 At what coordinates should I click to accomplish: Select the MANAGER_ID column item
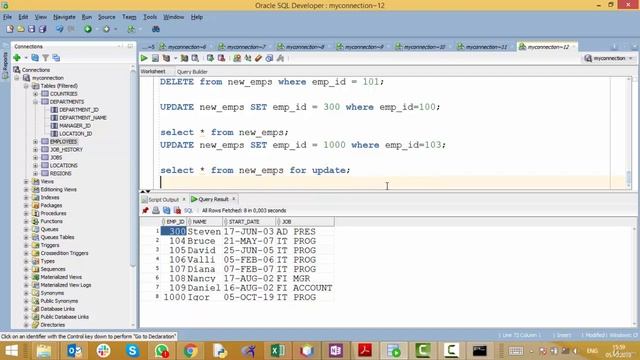(x=75, y=126)
